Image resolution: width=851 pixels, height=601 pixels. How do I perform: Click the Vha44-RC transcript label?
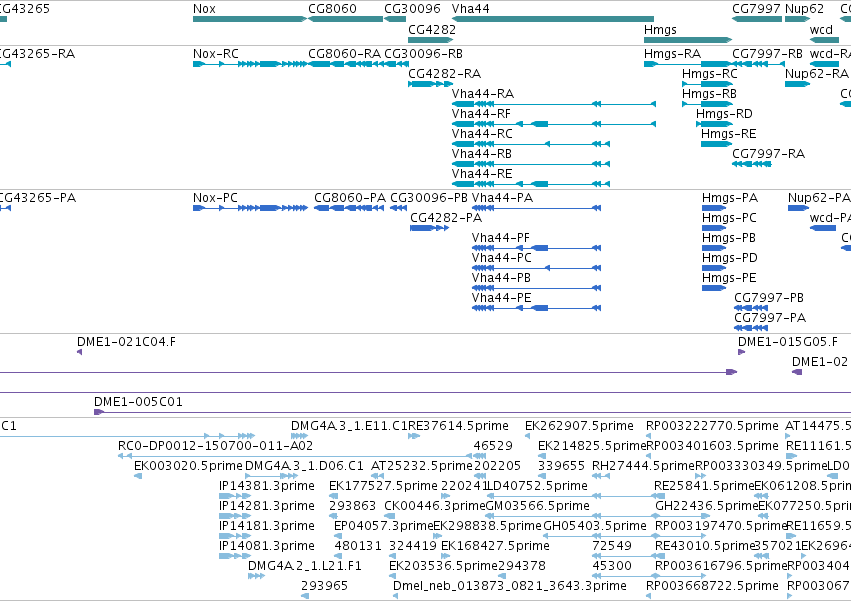tap(482, 134)
